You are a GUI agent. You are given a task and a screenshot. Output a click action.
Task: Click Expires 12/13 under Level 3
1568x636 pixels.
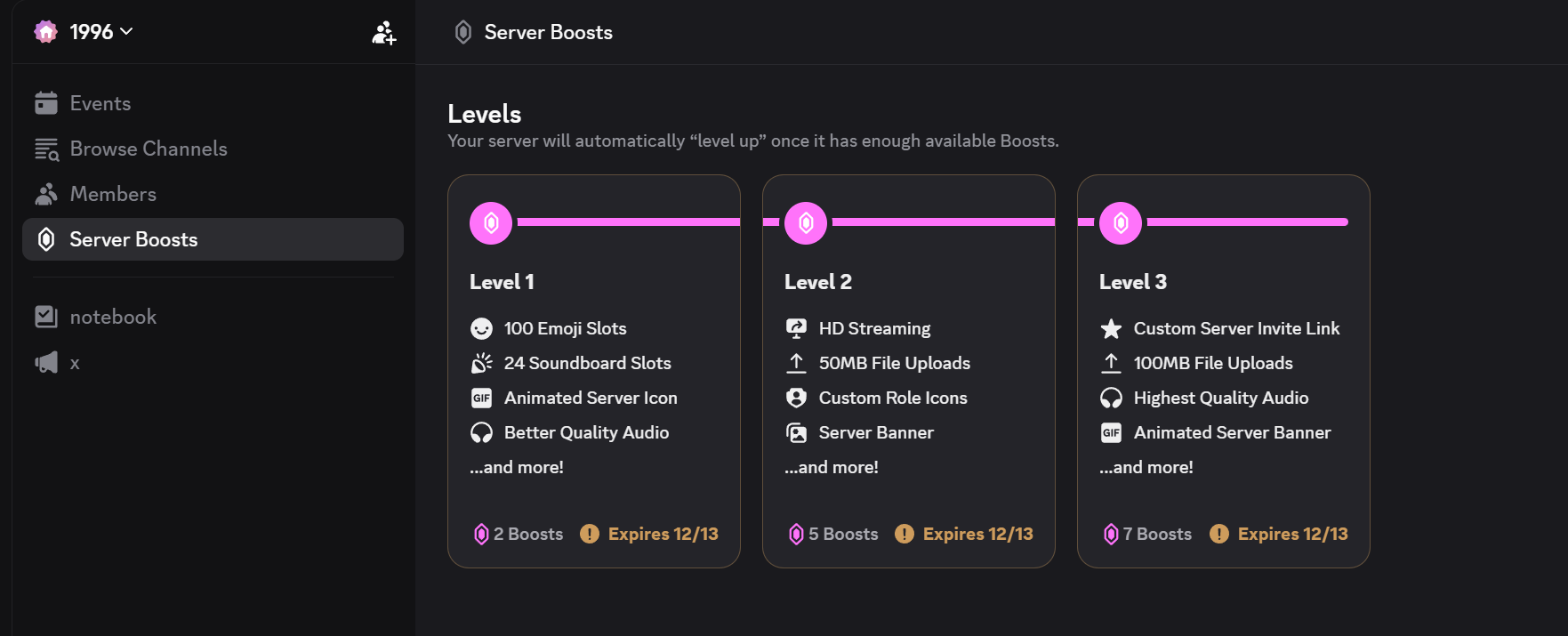coord(1293,534)
